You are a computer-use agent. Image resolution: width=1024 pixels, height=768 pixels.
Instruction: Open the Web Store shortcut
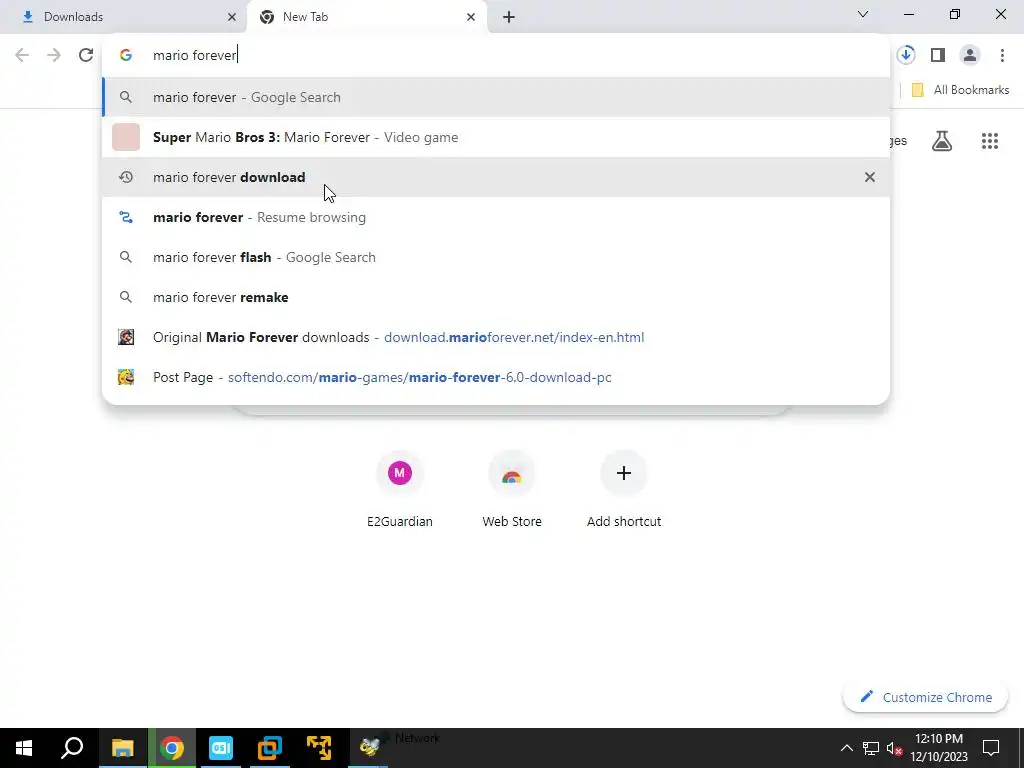pos(512,488)
